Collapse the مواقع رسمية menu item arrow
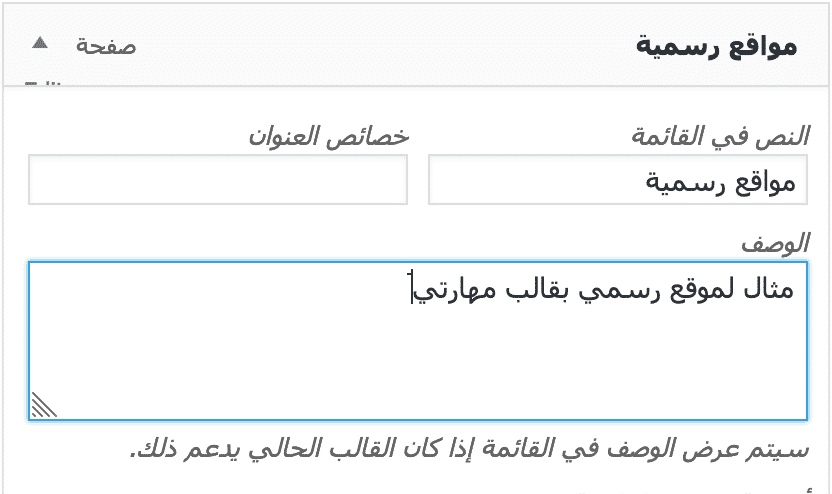This screenshot has width=832, height=494. tap(39, 44)
